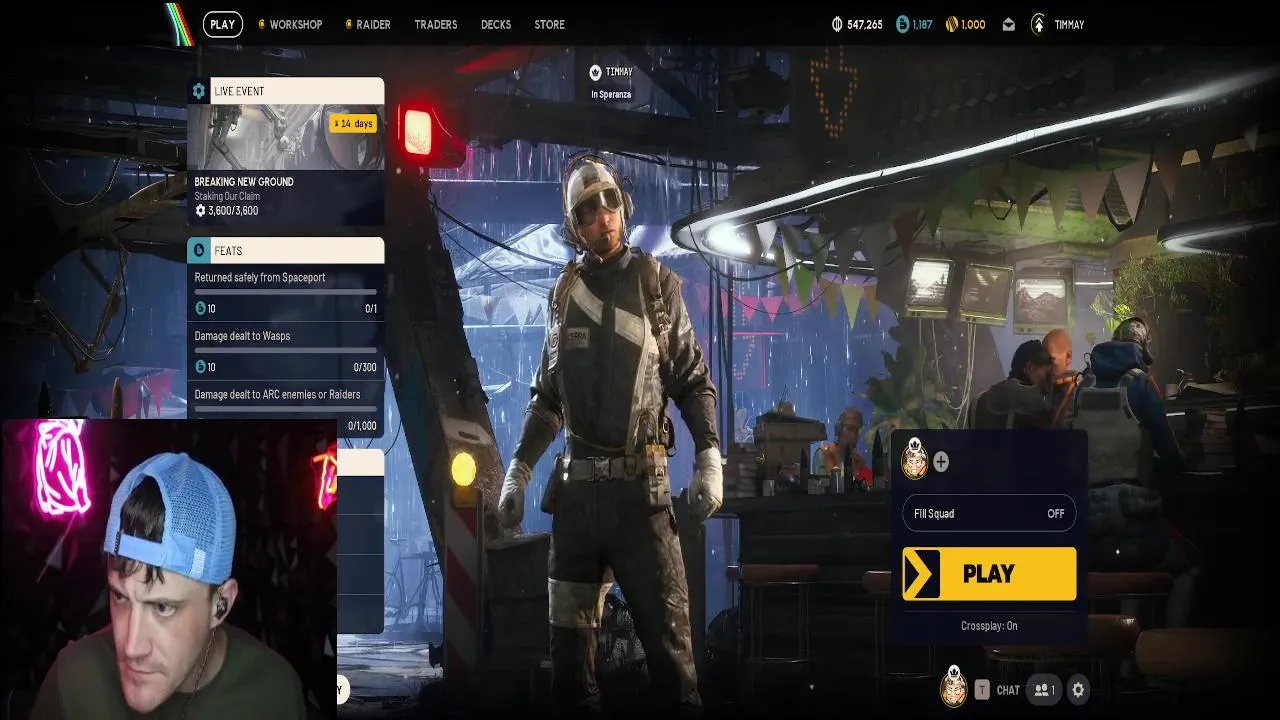Viewport: 1280px width, 720px height.
Task: Click the Feats header token icon
Action: pos(198,251)
